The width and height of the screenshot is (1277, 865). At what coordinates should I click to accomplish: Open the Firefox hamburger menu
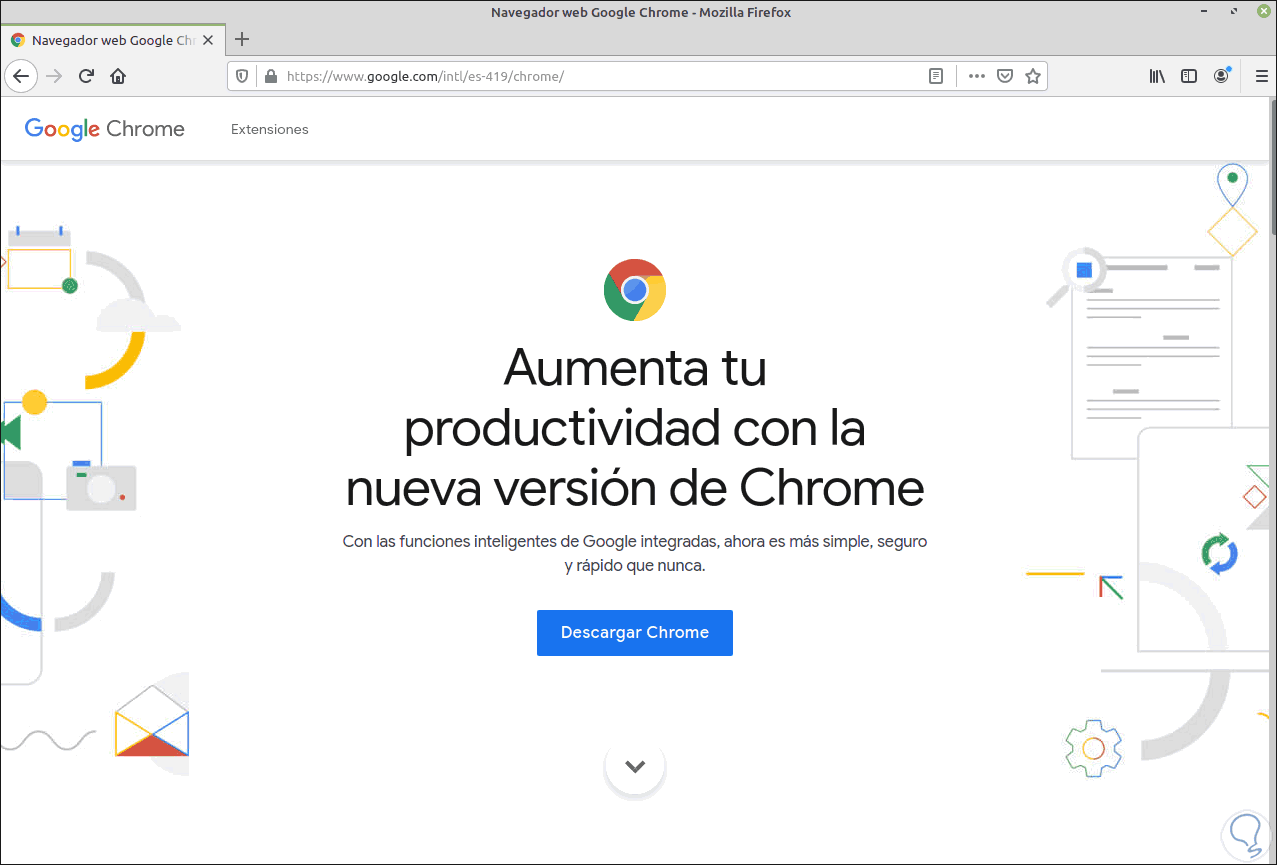pos(1260,76)
